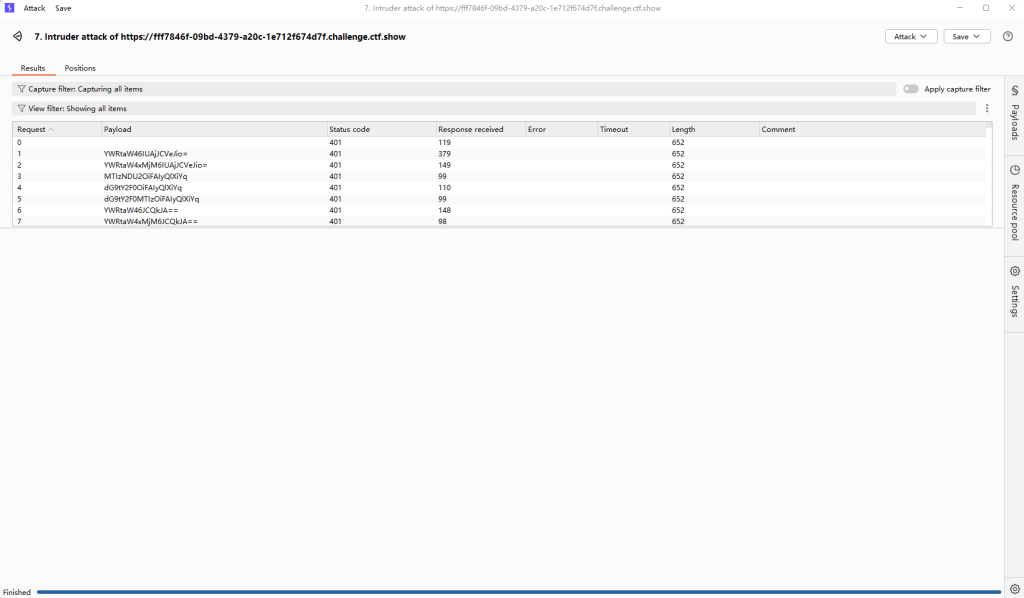The image size is (1024, 598).
Task: Click the View filter funnel icon
Action: 21,108
